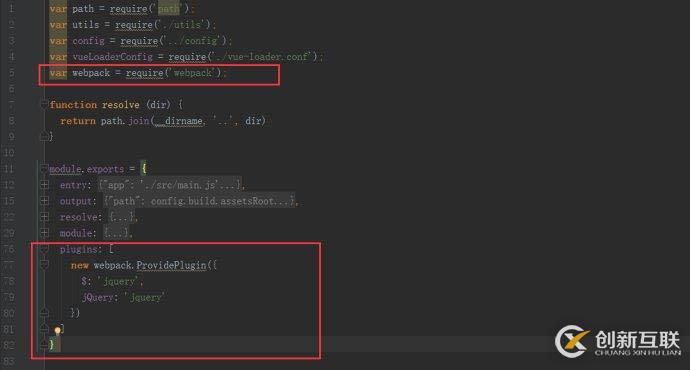Collapse the new webpack.ProvidePlugin call
690x370 pixels.
coord(44,265)
